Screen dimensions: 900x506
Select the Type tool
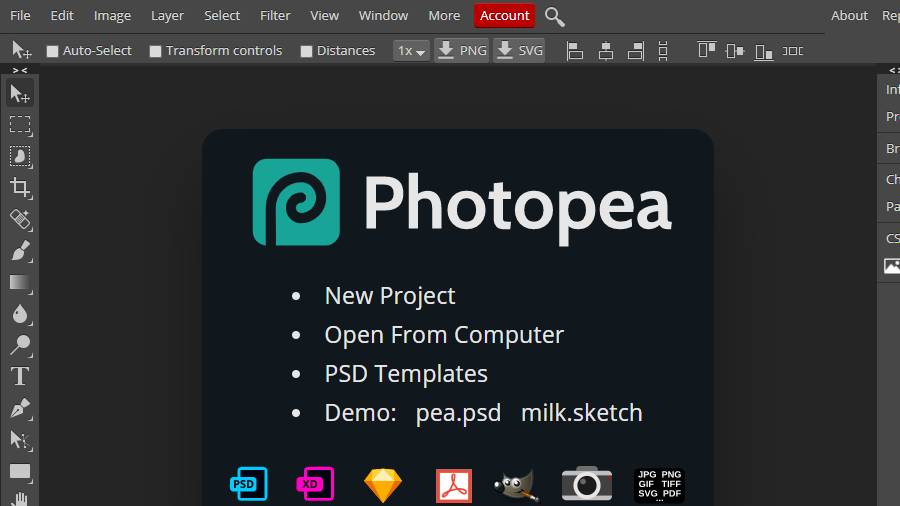tap(20, 377)
